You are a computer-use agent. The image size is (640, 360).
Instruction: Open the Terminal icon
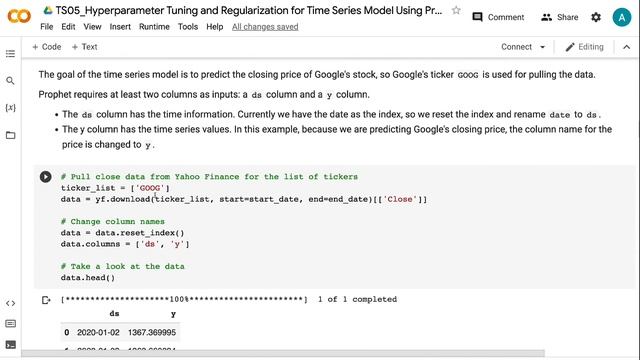pos(11,344)
